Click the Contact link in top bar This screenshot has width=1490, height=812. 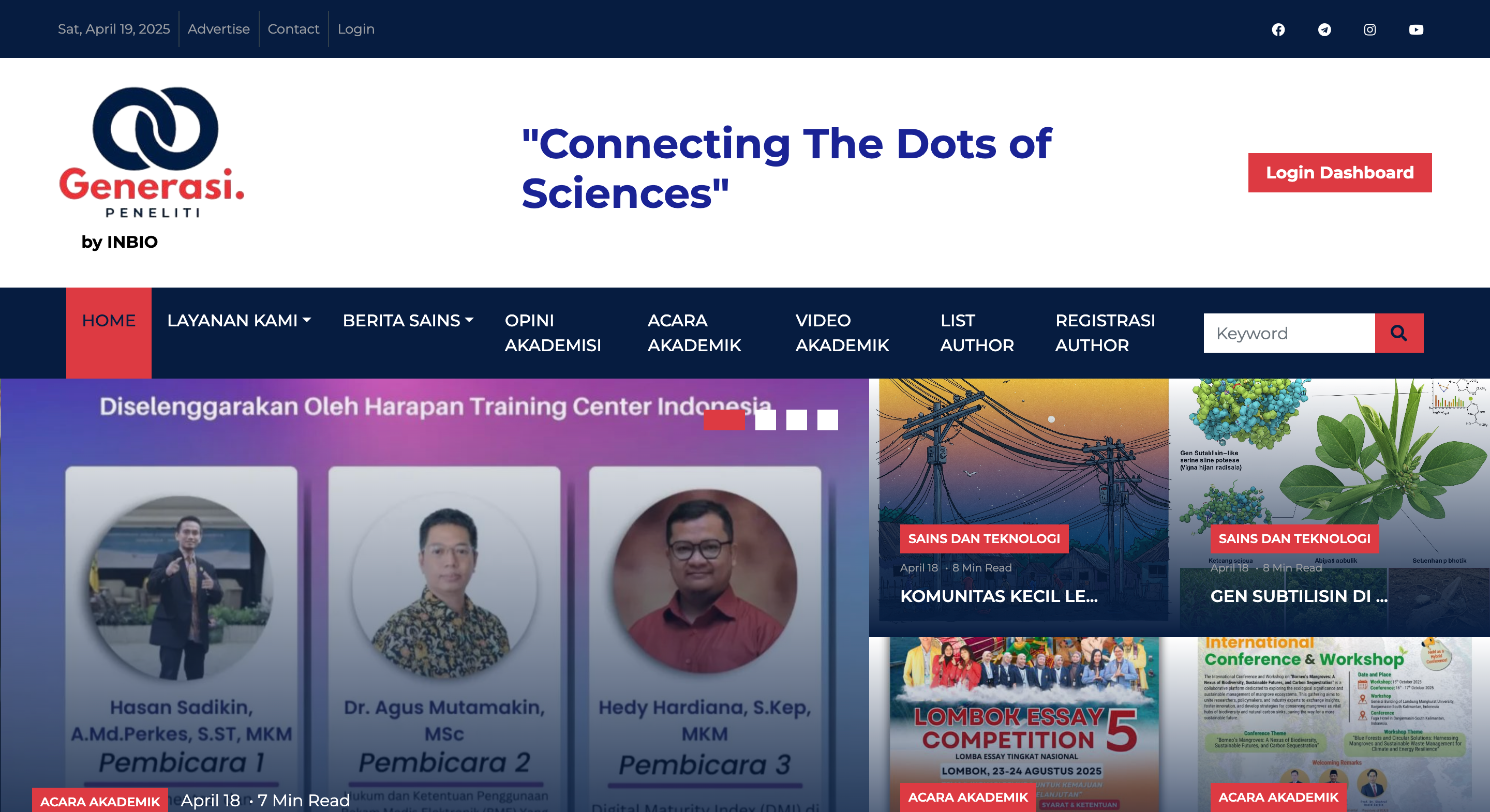(293, 29)
